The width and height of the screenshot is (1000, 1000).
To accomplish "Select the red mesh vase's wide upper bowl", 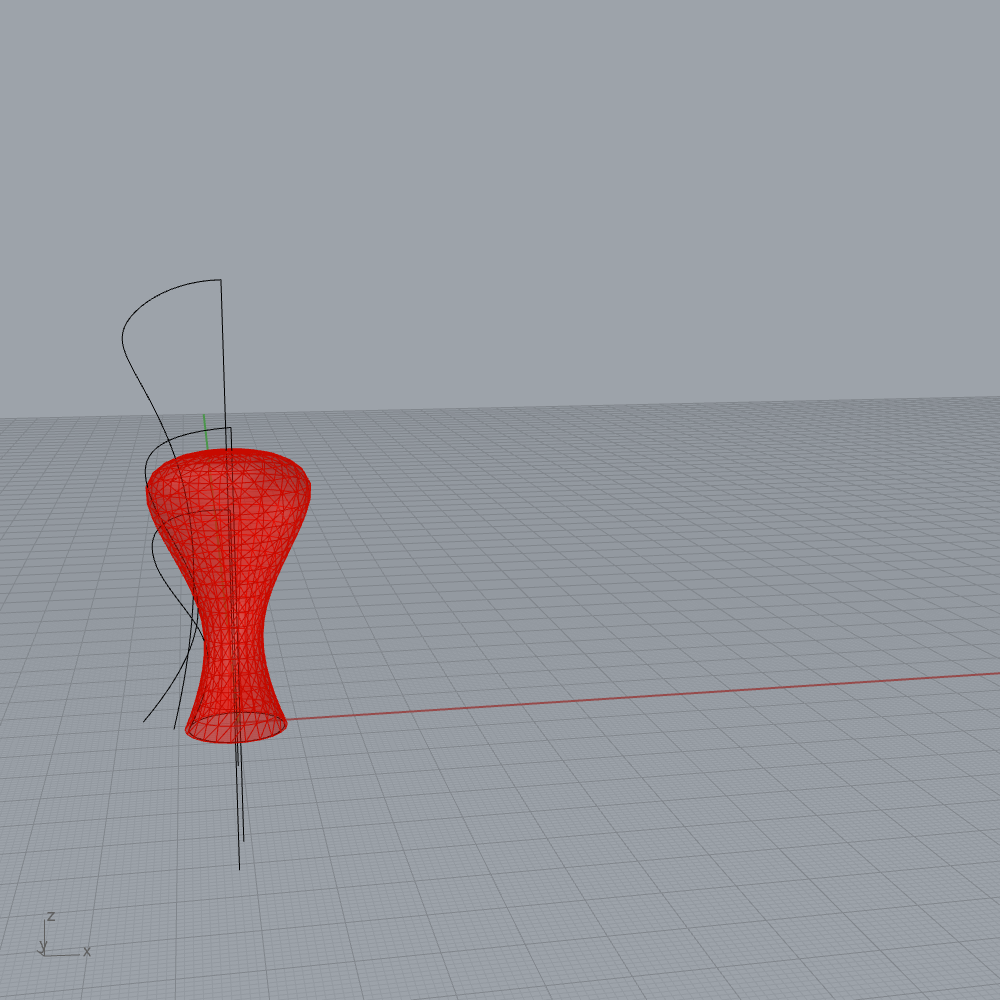I will click(228, 500).
